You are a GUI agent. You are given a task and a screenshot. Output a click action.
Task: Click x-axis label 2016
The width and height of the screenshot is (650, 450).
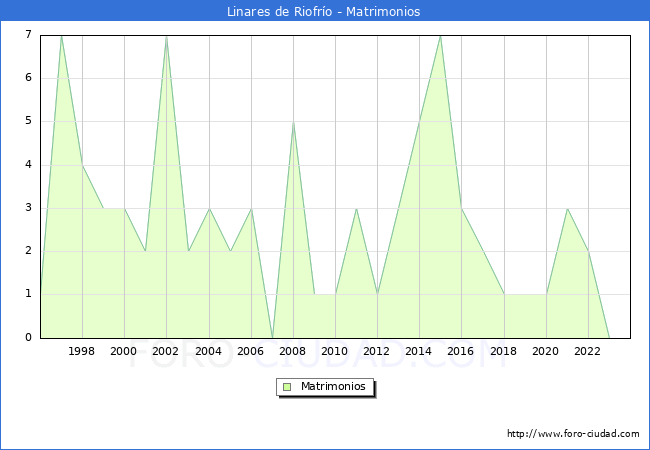coord(461,351)
